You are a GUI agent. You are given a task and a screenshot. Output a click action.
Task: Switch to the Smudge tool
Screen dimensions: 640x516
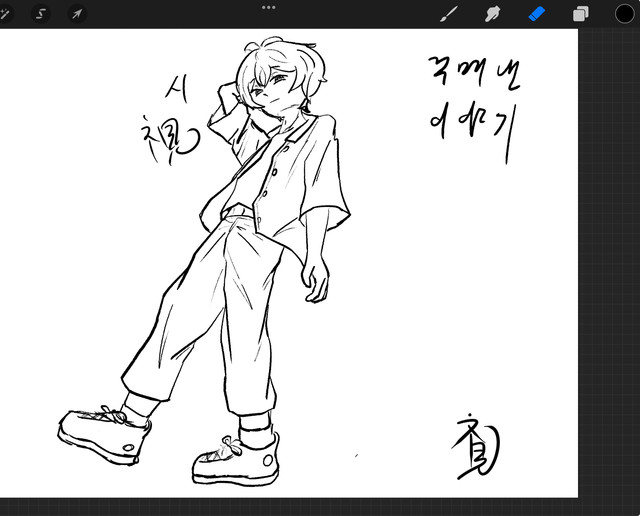pos(493,14)
